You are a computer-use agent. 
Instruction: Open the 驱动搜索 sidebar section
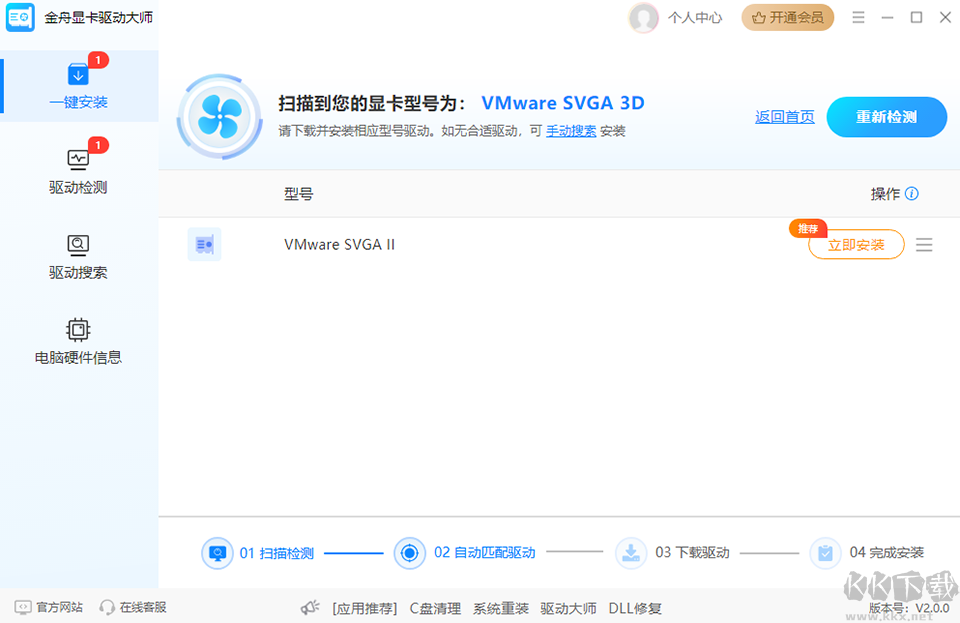(x=79, y=256)
